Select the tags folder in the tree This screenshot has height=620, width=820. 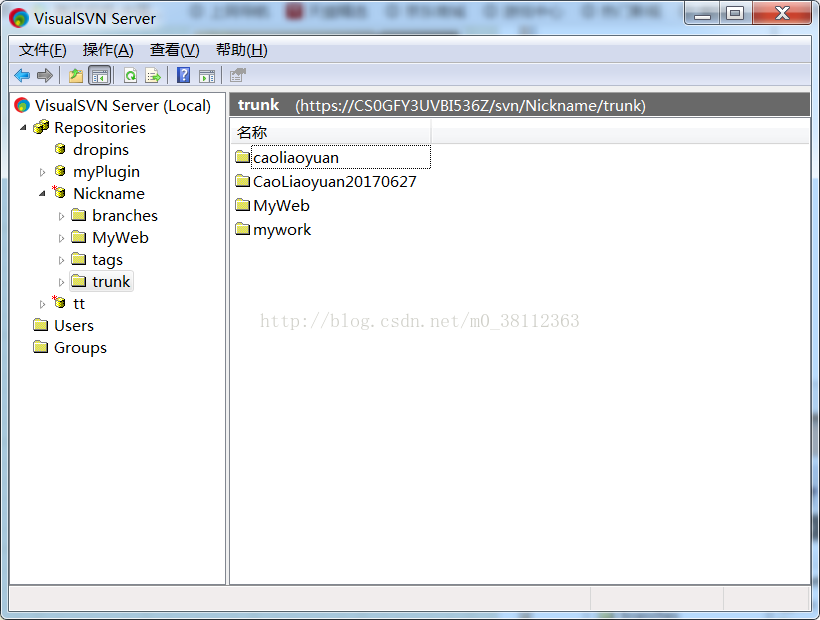[x=107, y=260]
